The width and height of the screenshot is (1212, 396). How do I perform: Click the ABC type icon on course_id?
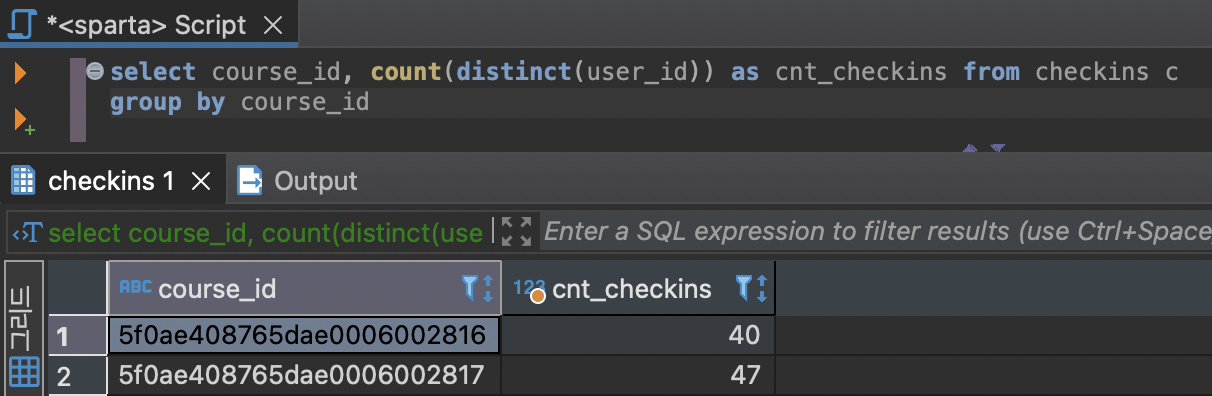135,287
